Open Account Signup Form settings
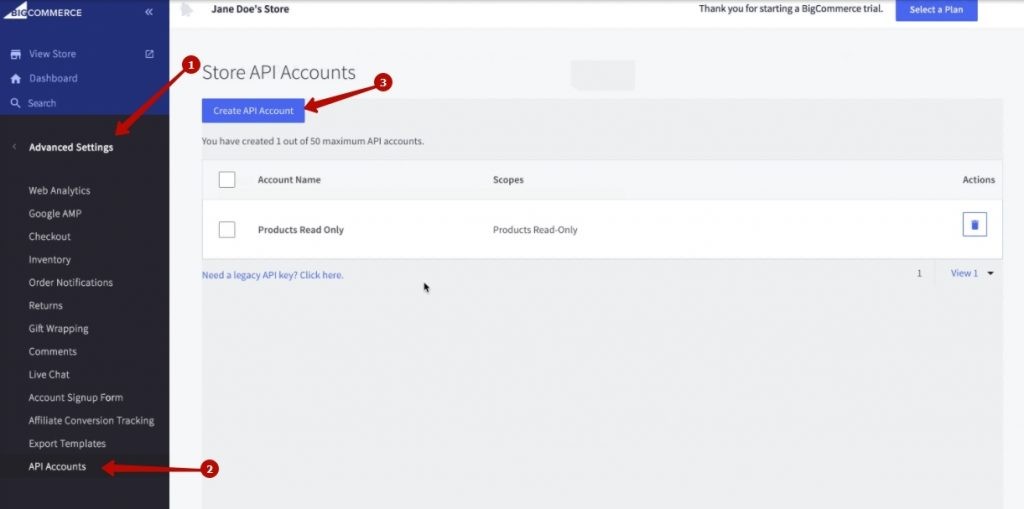 click(x=76, y=397)
